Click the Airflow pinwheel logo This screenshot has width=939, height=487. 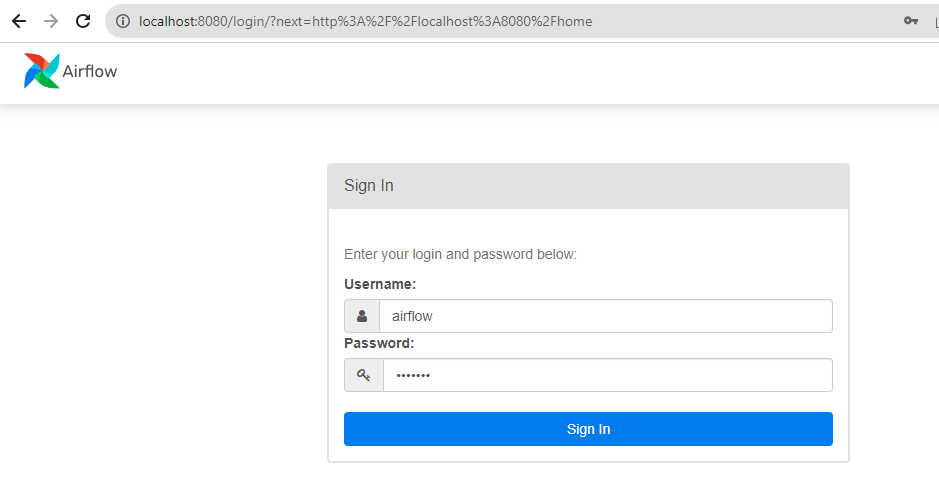41,71
